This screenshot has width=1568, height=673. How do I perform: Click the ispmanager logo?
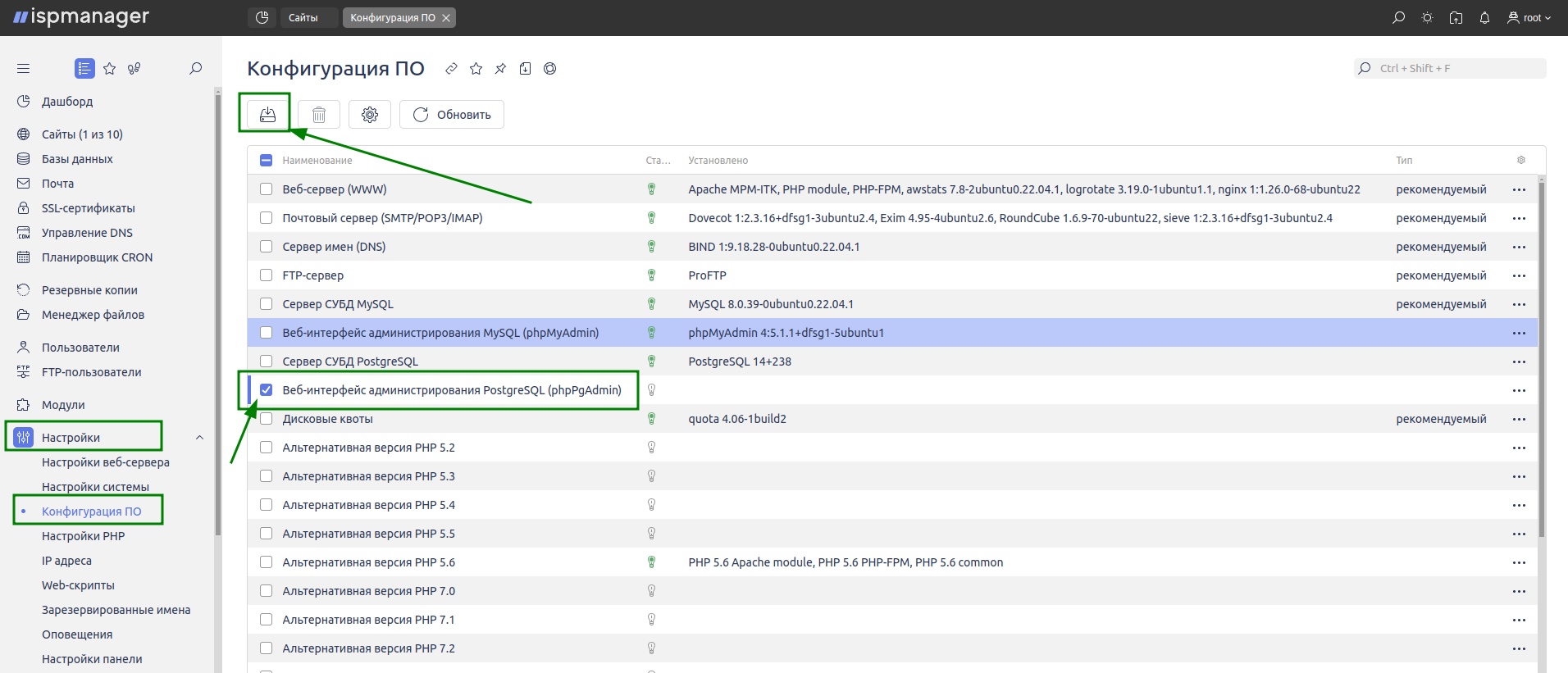81,17
